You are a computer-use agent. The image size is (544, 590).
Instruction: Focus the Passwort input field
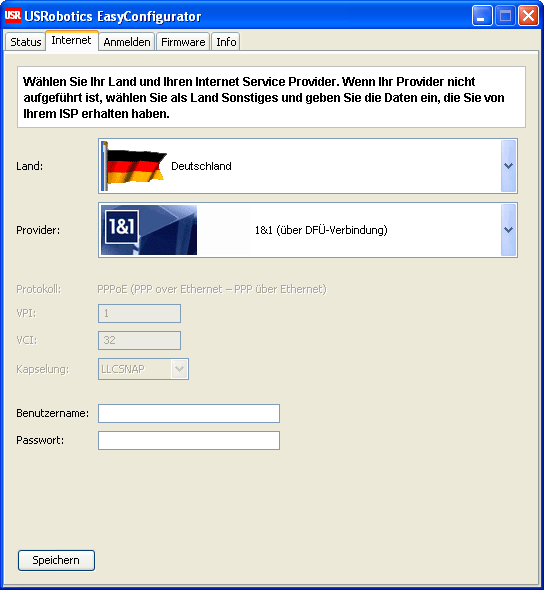coord(189,441)
